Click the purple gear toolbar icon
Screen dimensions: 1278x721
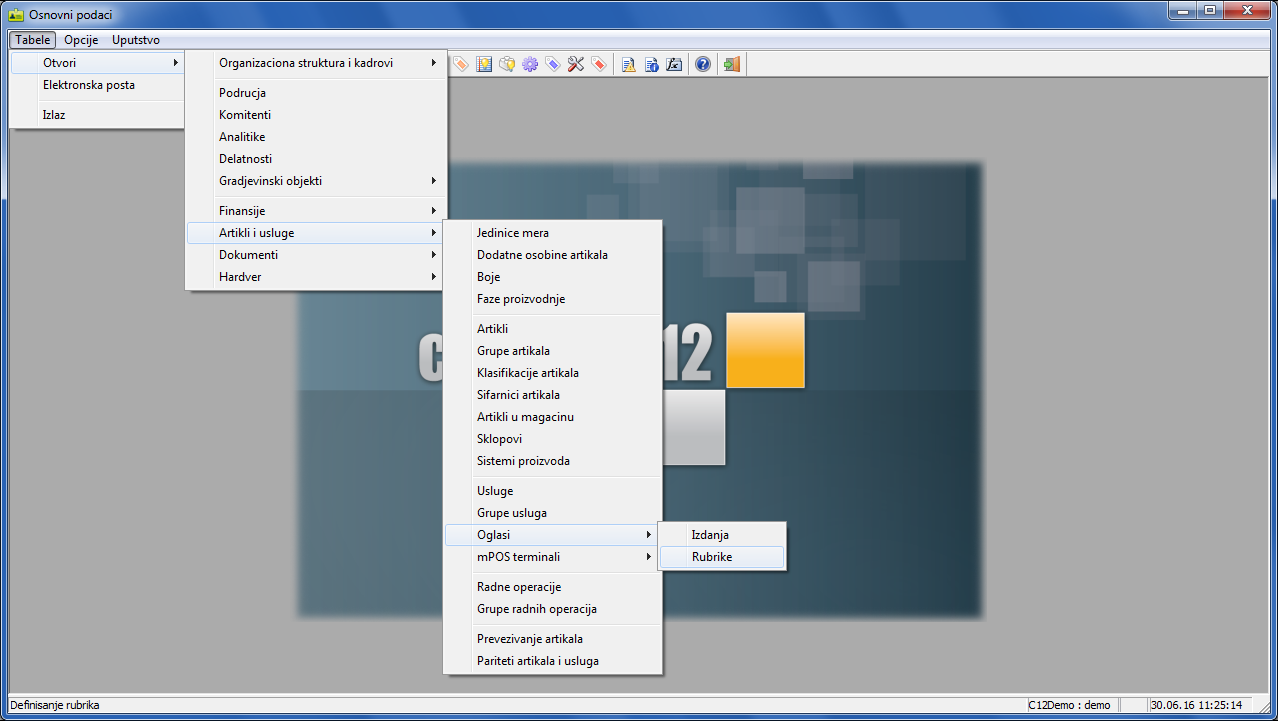530,64
